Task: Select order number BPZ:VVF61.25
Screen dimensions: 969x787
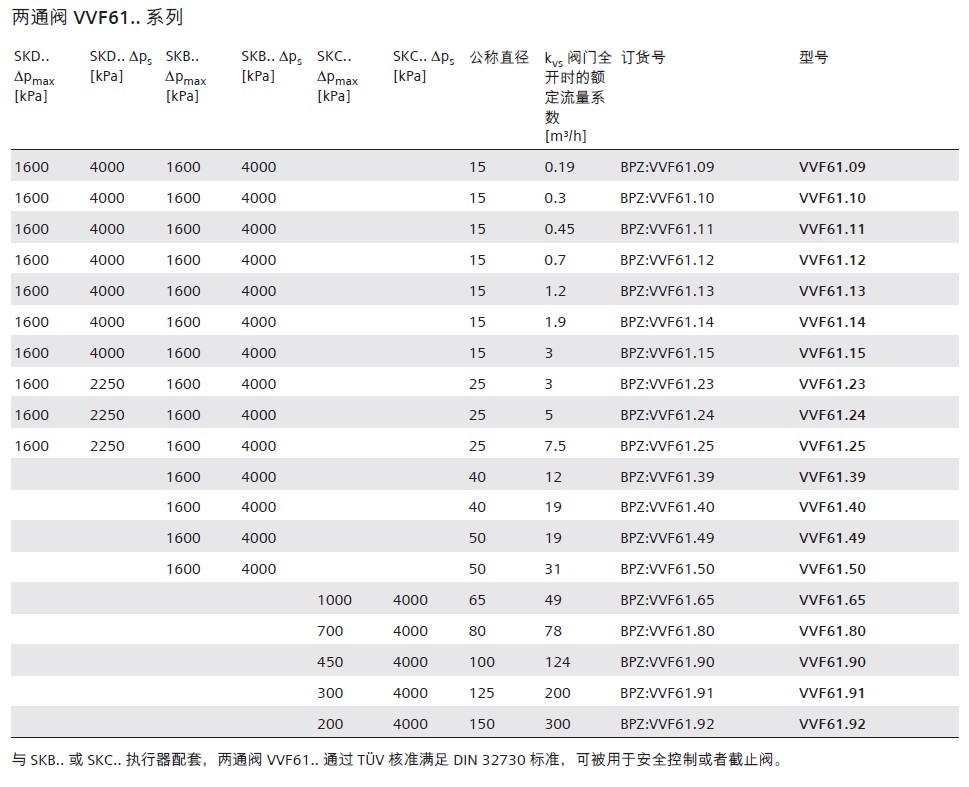Action: coord(667,446)
